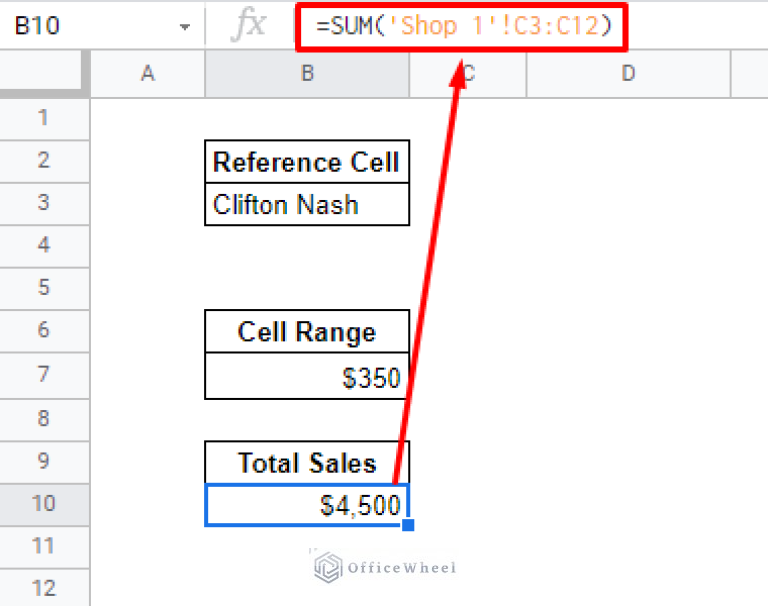This screenshot has height=606, width=768.
Task: Select column A header
Action: pos(147,73)
